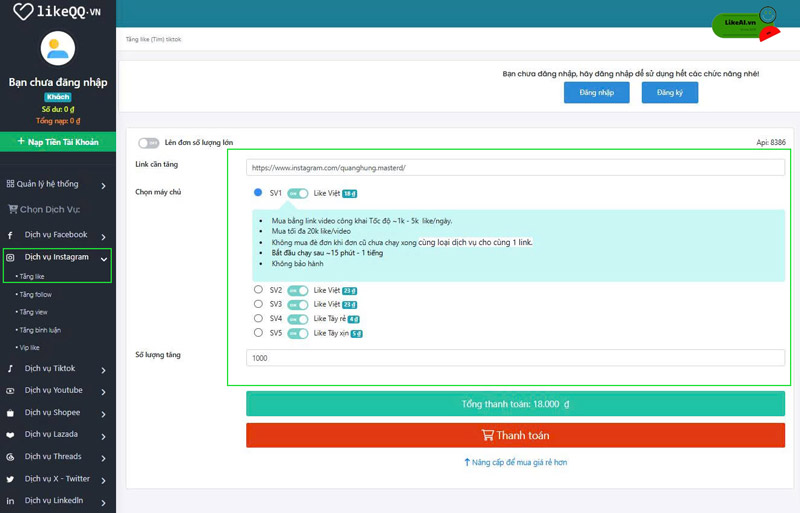The width and height of the screenshot is (800, 513).
Task: Click the Quản lý hệ thống grid icon
Action: (10, 184)
